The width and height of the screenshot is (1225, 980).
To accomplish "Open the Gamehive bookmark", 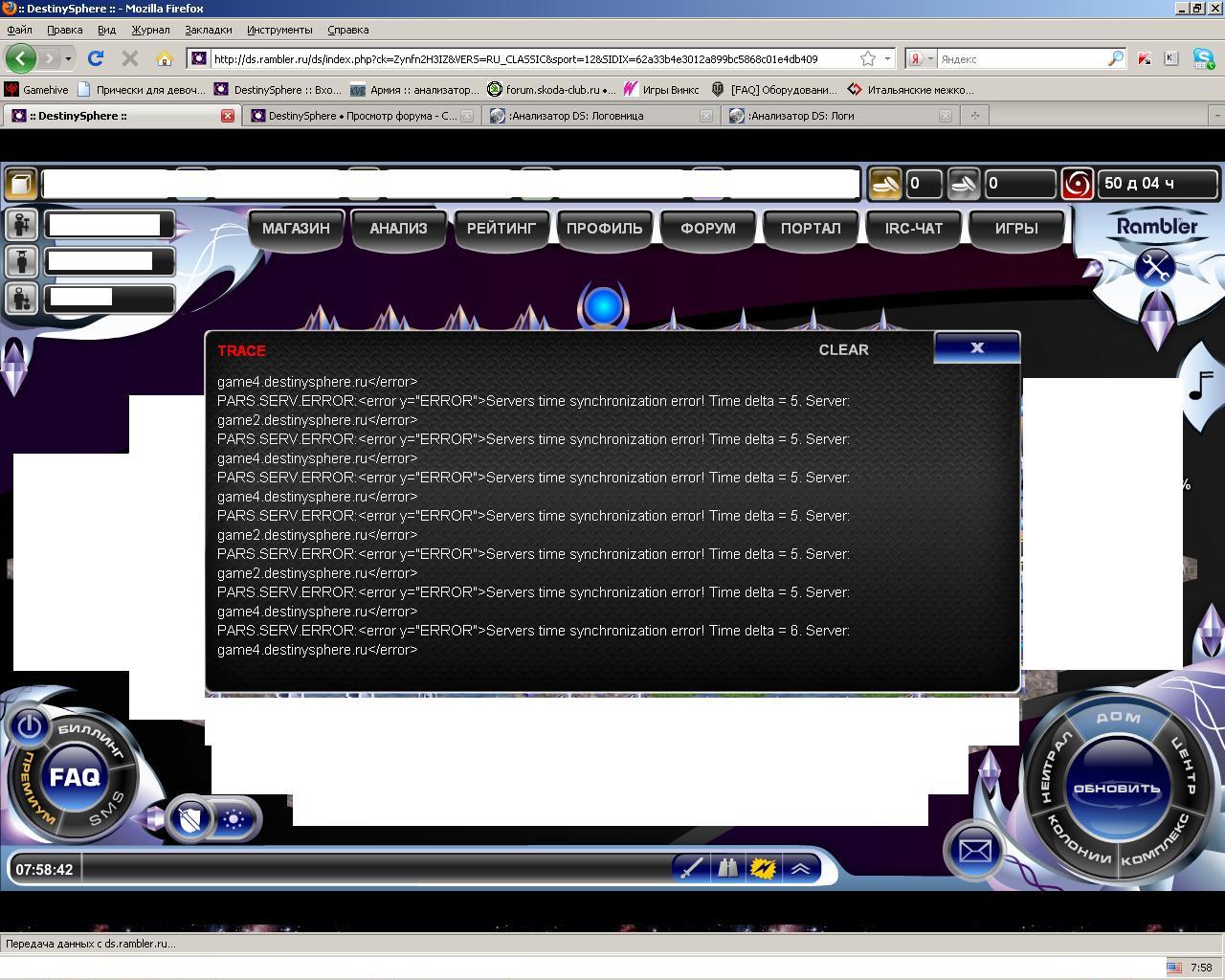I will (x=36, y=90).
